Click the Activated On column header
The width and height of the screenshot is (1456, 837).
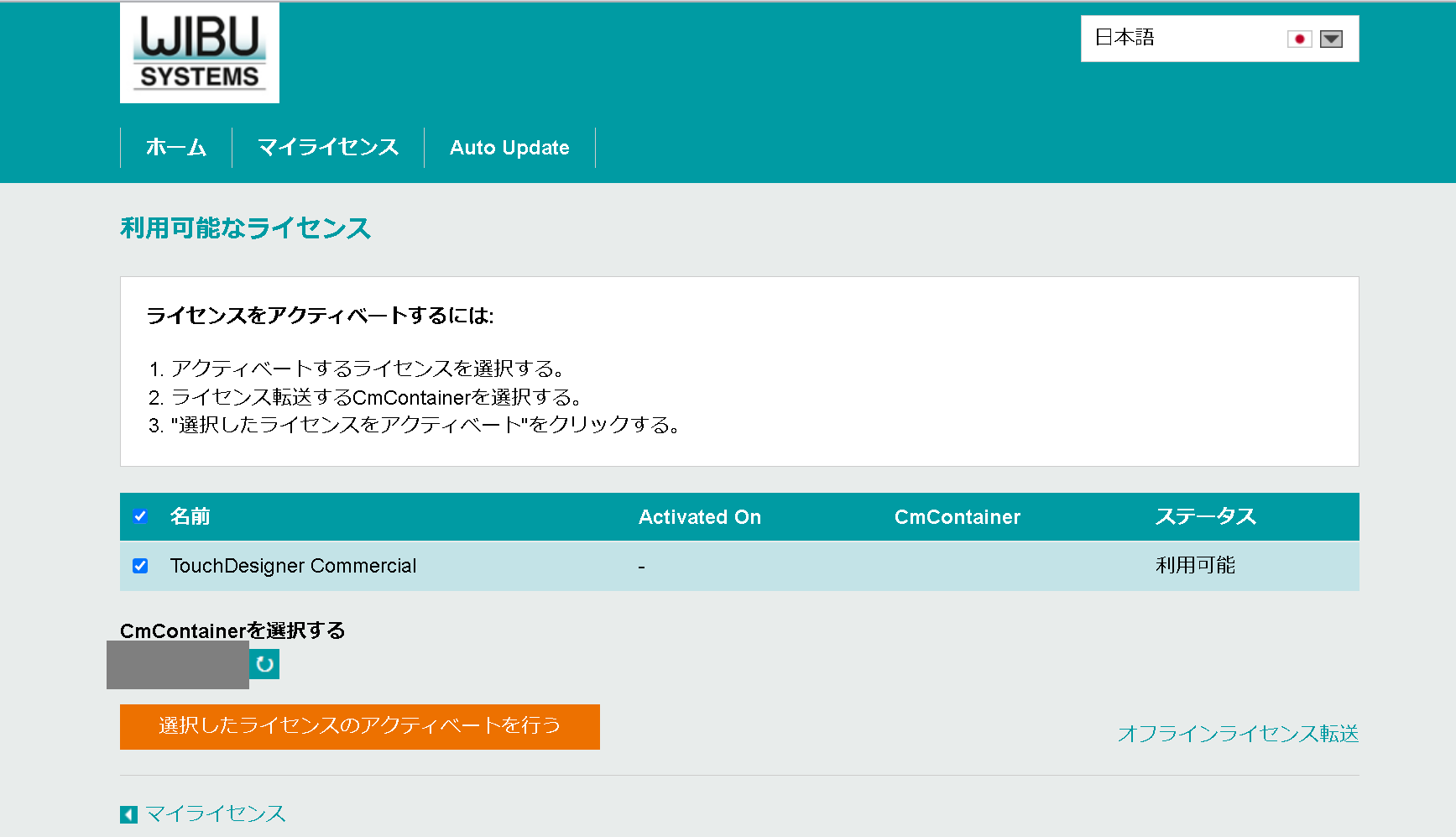tap(700, 517)
